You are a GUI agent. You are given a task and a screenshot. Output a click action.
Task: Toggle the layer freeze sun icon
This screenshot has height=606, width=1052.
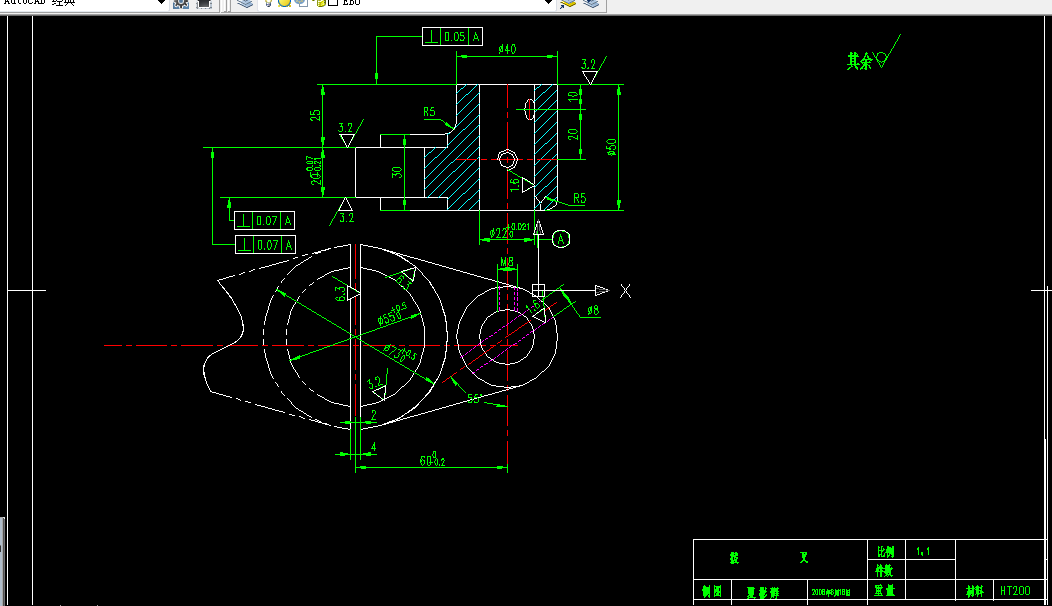pos(284,3)
